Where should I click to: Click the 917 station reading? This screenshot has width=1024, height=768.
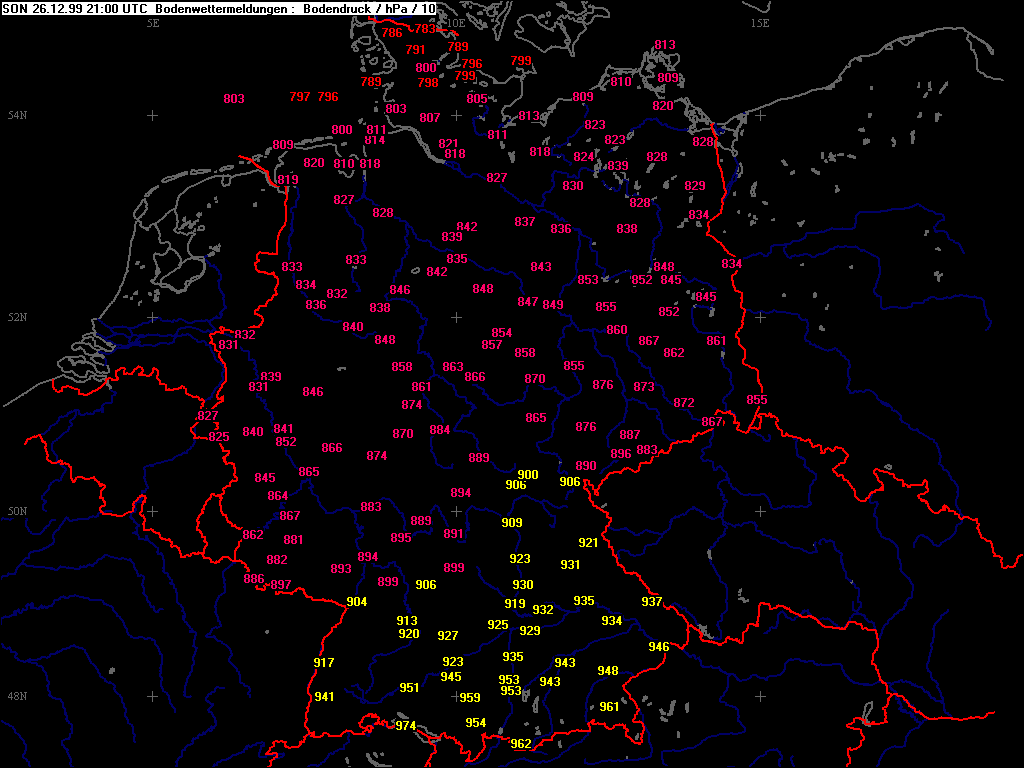324,663
